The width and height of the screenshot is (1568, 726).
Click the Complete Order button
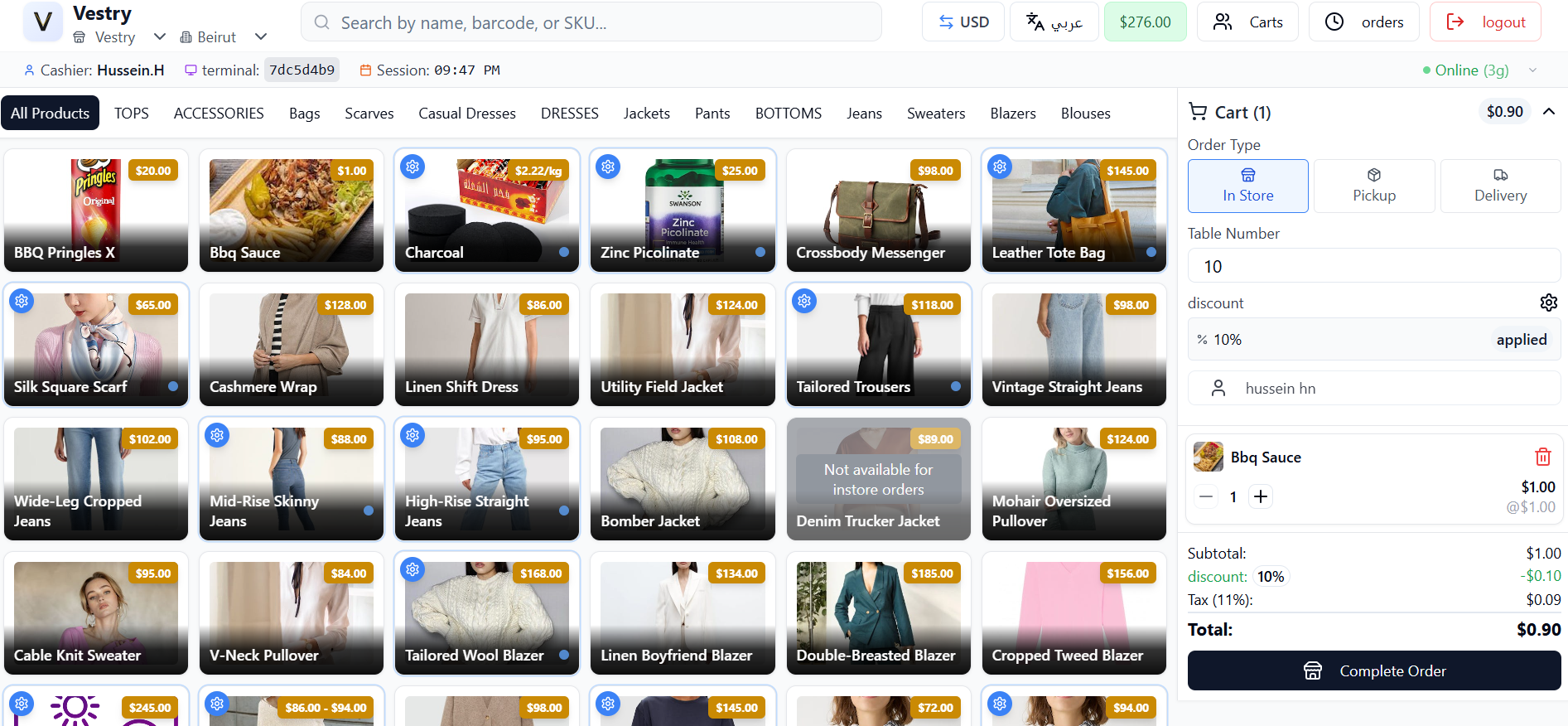(x=1374, y=670)
